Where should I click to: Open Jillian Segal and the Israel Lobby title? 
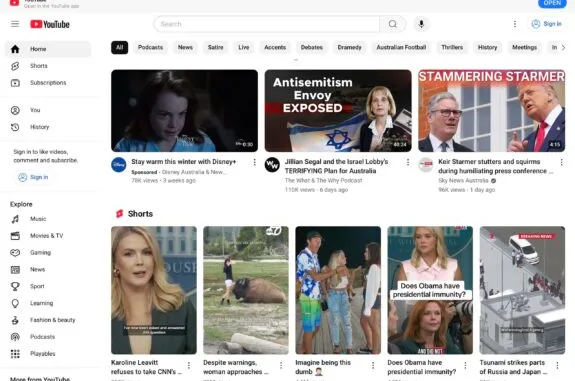point(336,166)
